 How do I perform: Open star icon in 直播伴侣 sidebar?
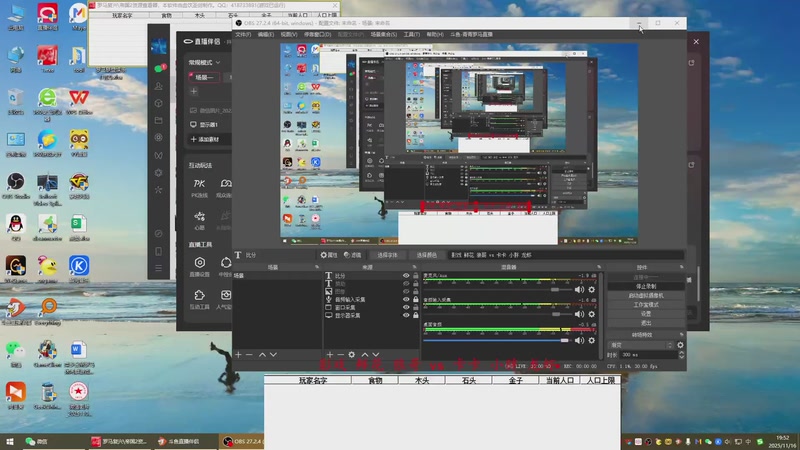coord(159,189)
